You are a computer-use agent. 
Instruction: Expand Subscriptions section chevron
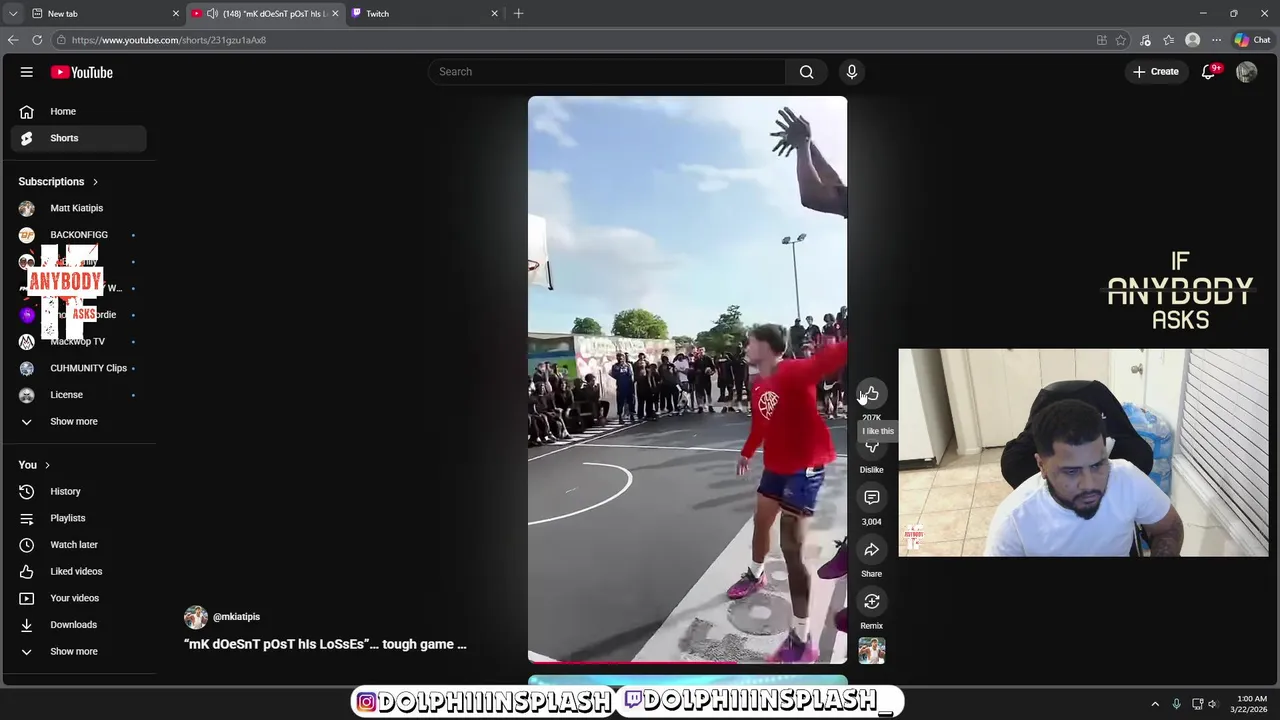[95, 182]
